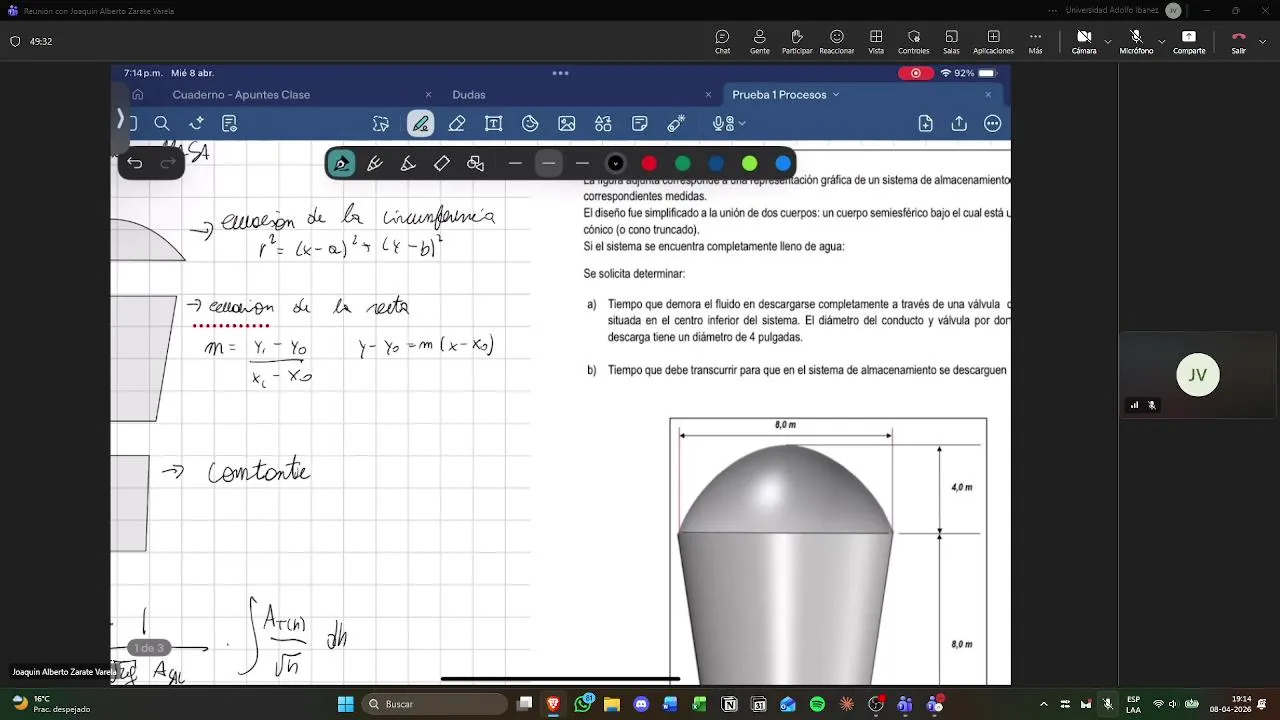
Task: Expand the audio recording dropdown in toolbar
Action: tap(742, 124)
